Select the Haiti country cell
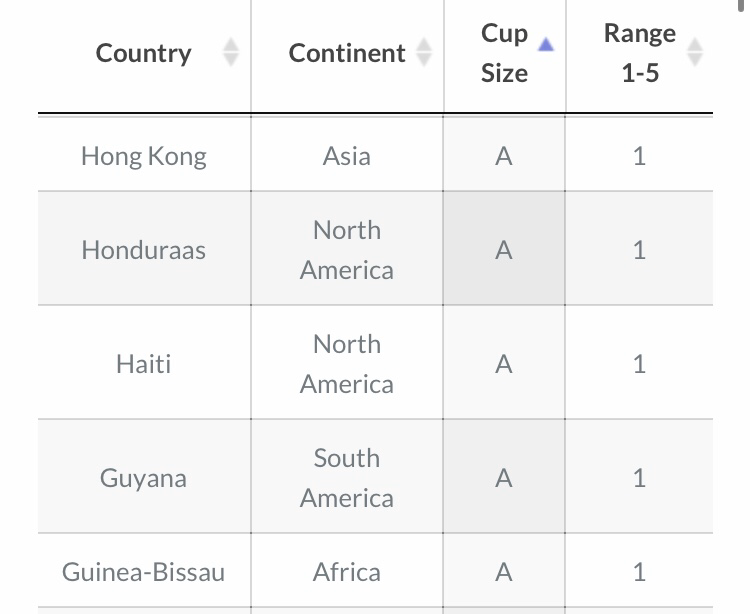750x614 pixels. coord(144,363)
